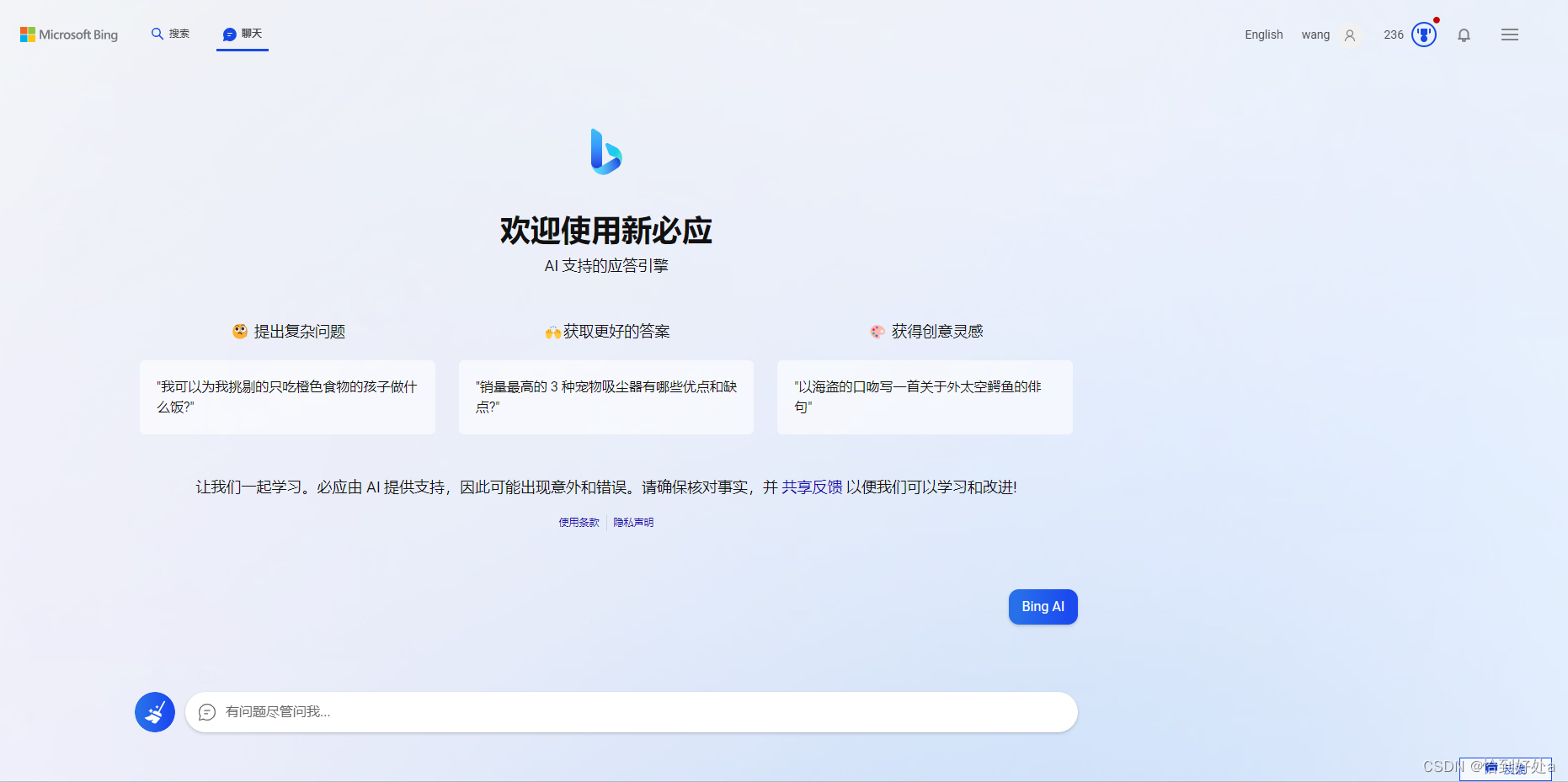Click the 提出复杂问题 heading

point(289,332)
